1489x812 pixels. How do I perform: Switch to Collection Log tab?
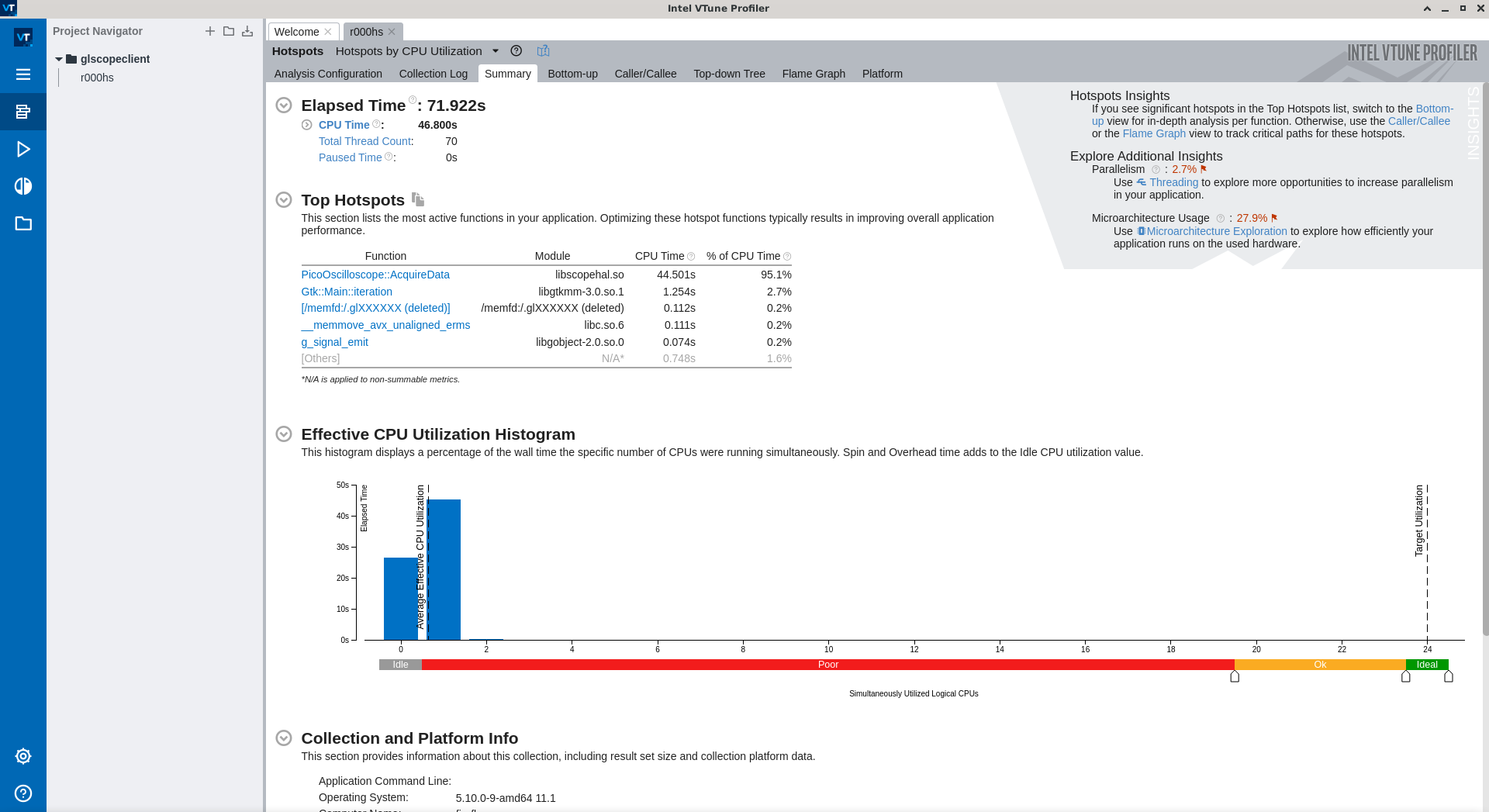(x=434, y=74)
